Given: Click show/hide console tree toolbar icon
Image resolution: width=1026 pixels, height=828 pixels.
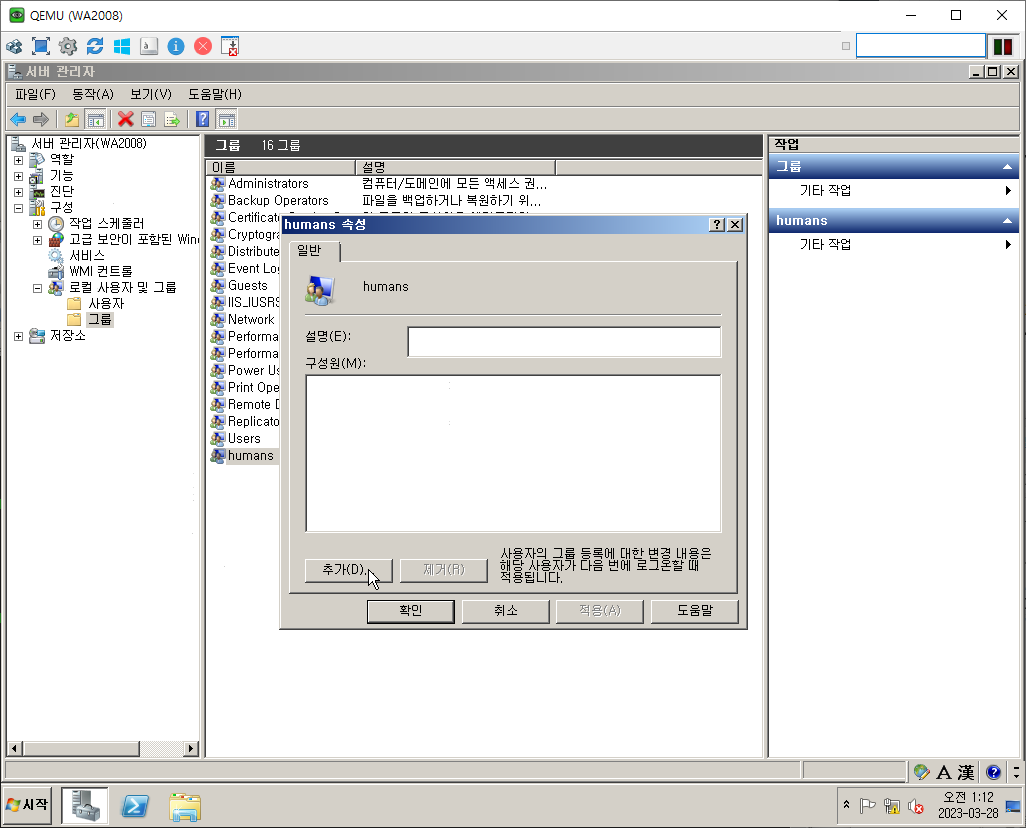Looking at the screenshot, I should click(x=96, y=119).
